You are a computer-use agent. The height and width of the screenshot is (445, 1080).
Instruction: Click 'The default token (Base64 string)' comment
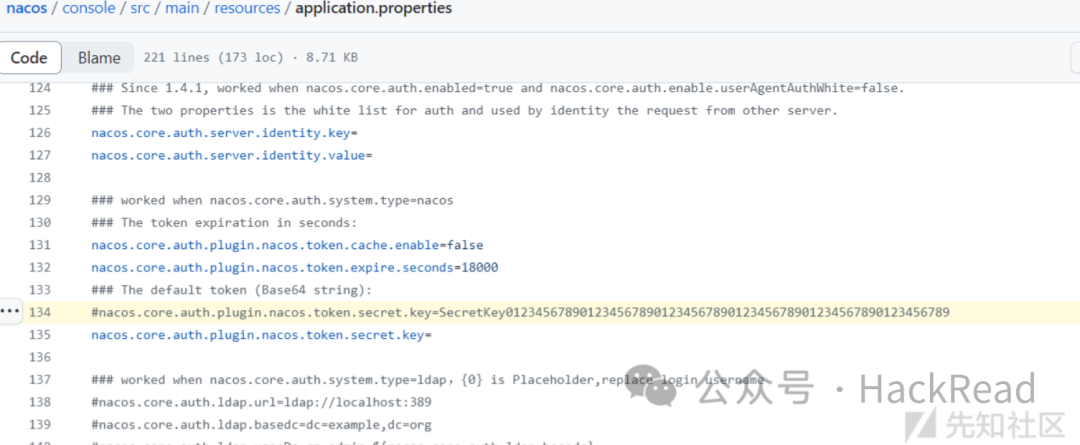pos(231,290)
